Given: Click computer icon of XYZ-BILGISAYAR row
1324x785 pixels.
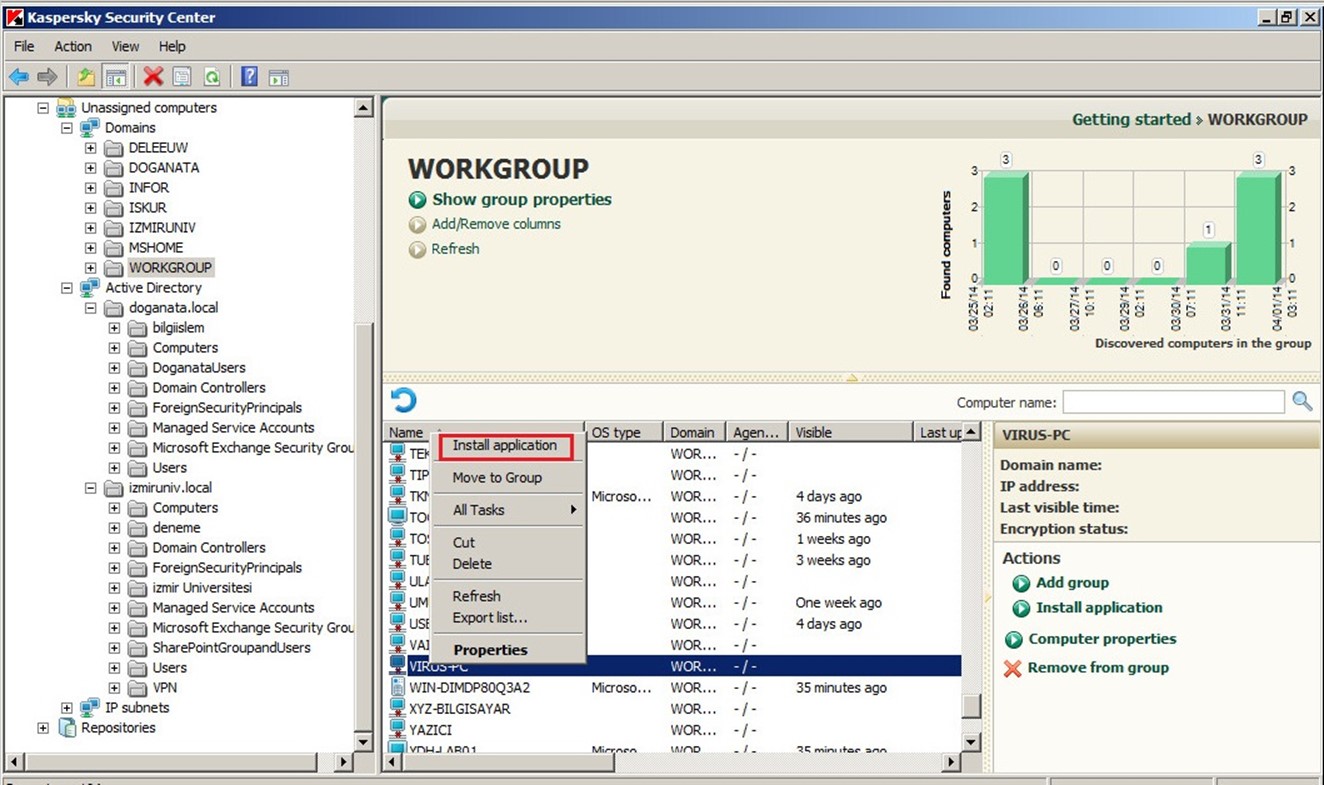Looking at the screenshot, I should 397,709.
